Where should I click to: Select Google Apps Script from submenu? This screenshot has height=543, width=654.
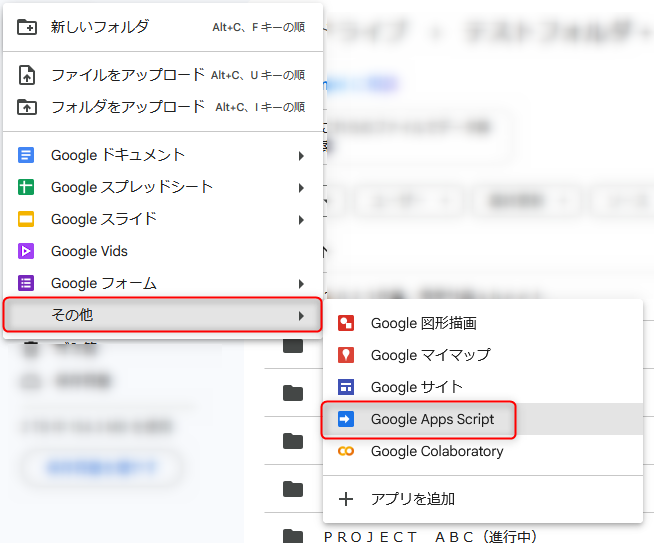pyautogui.click(x=483, y=419)
